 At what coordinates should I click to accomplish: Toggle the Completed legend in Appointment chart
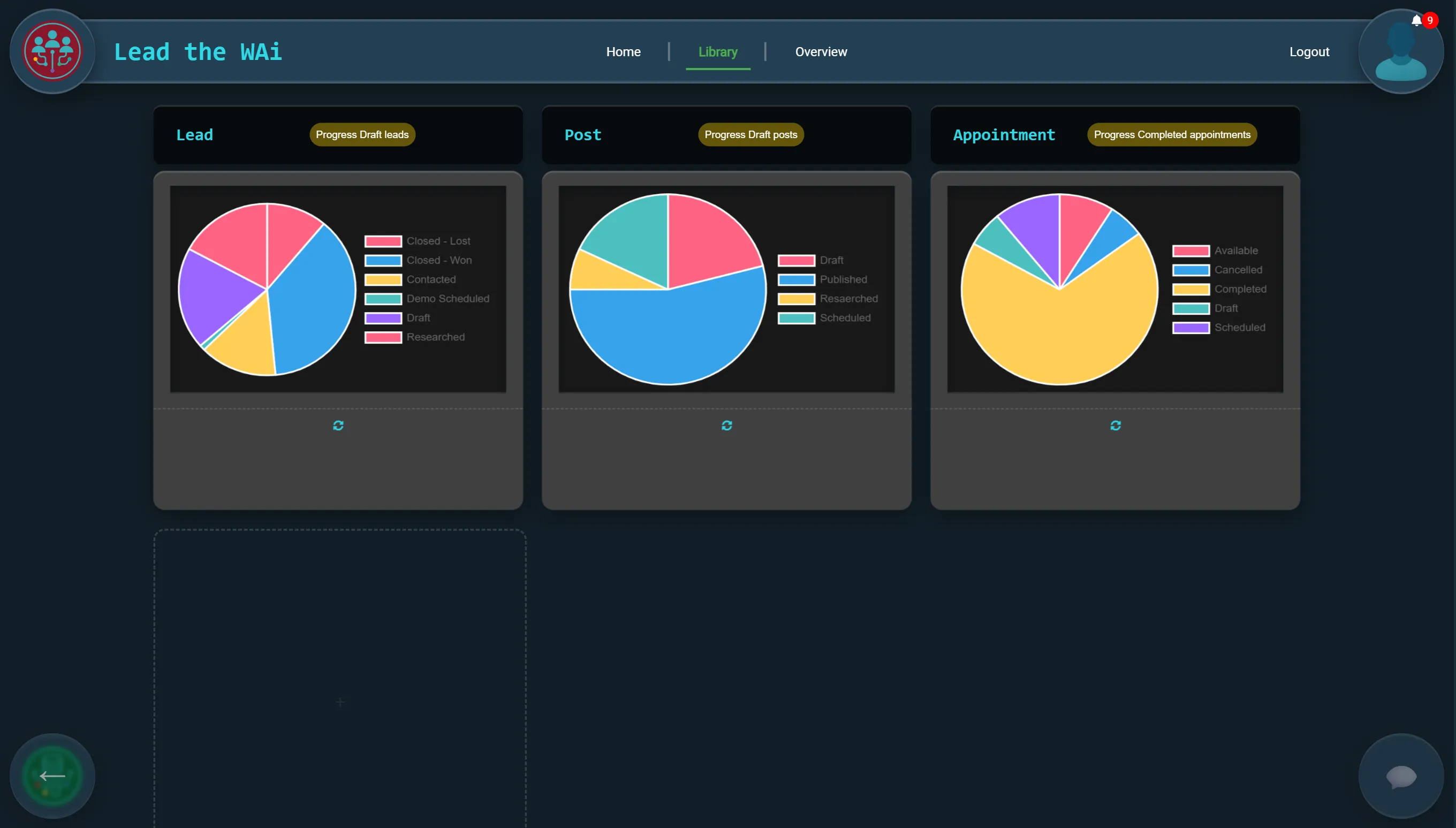[1220, 289]
